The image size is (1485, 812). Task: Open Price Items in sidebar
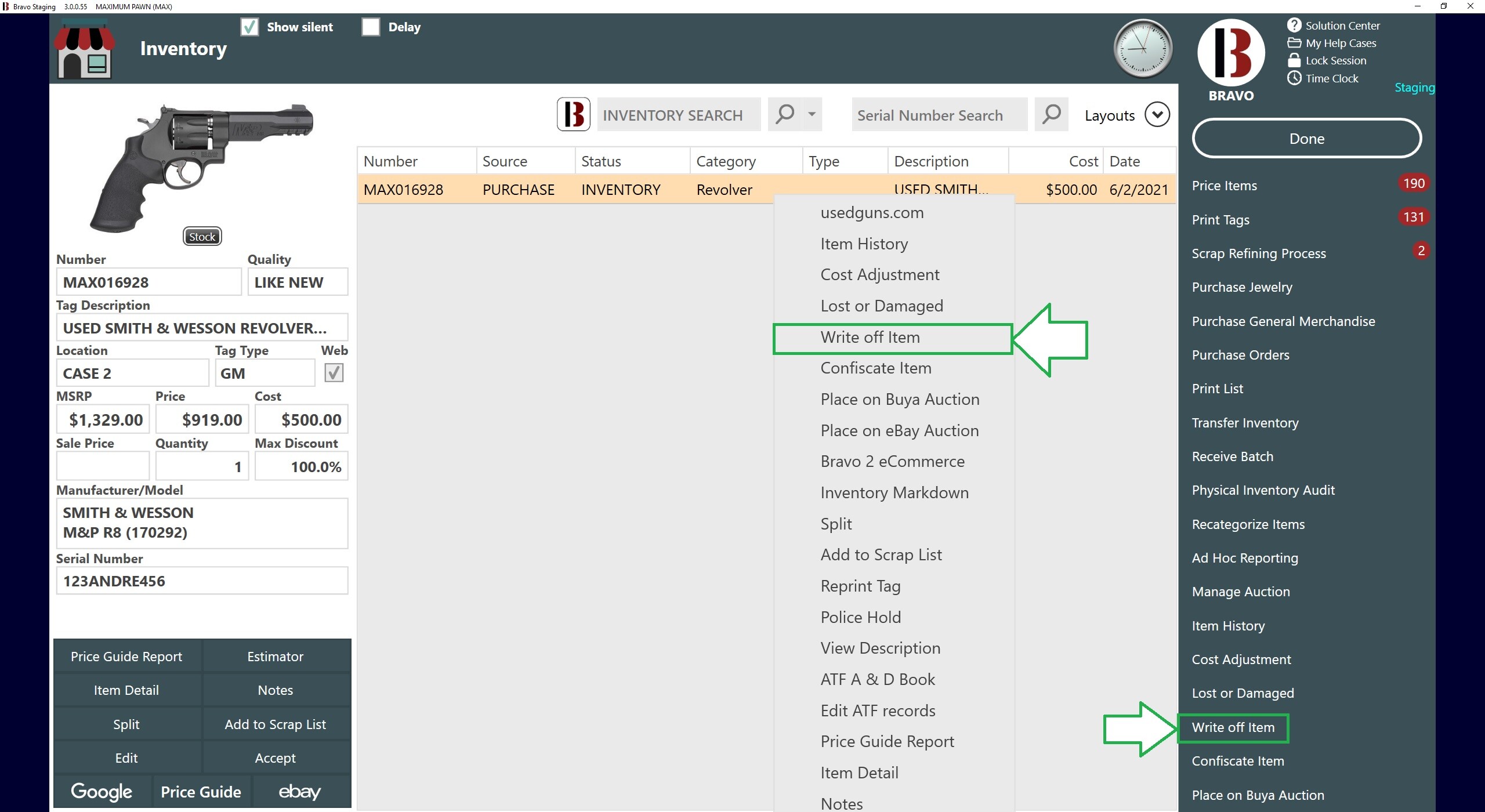1224,186
